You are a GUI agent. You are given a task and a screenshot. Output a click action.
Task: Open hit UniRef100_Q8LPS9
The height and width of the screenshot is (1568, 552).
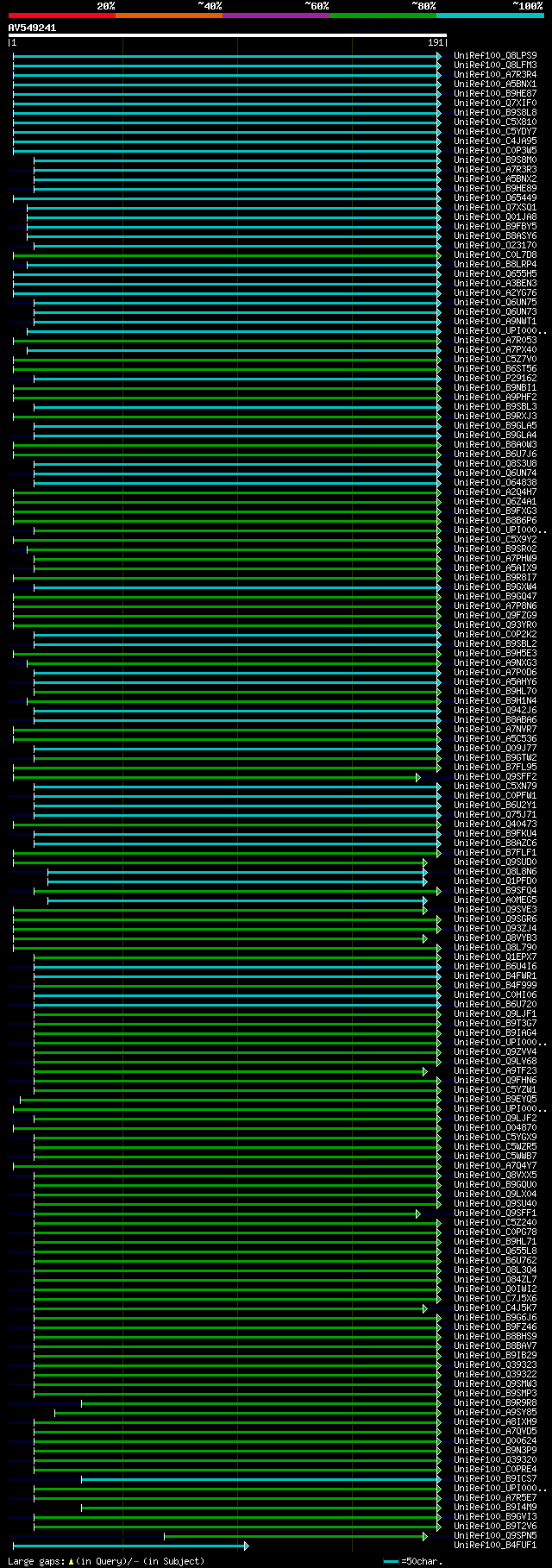pyautogui.click(x=495, y=56)
